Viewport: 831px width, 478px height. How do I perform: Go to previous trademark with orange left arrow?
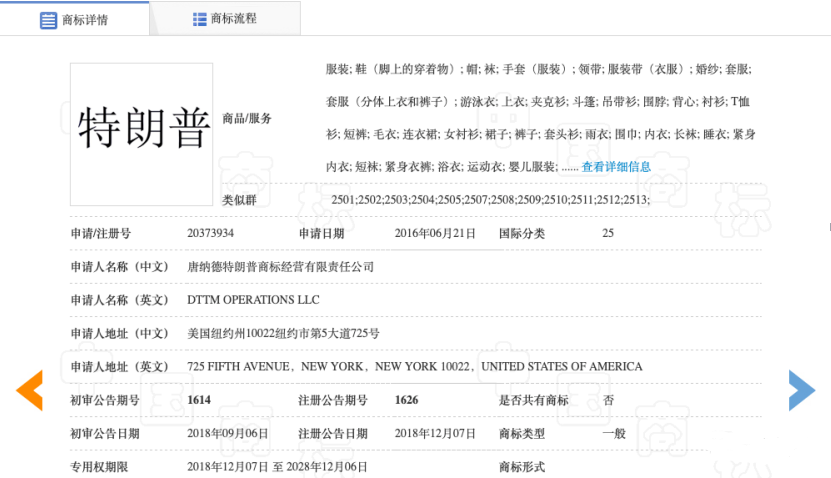pos(29,390)
